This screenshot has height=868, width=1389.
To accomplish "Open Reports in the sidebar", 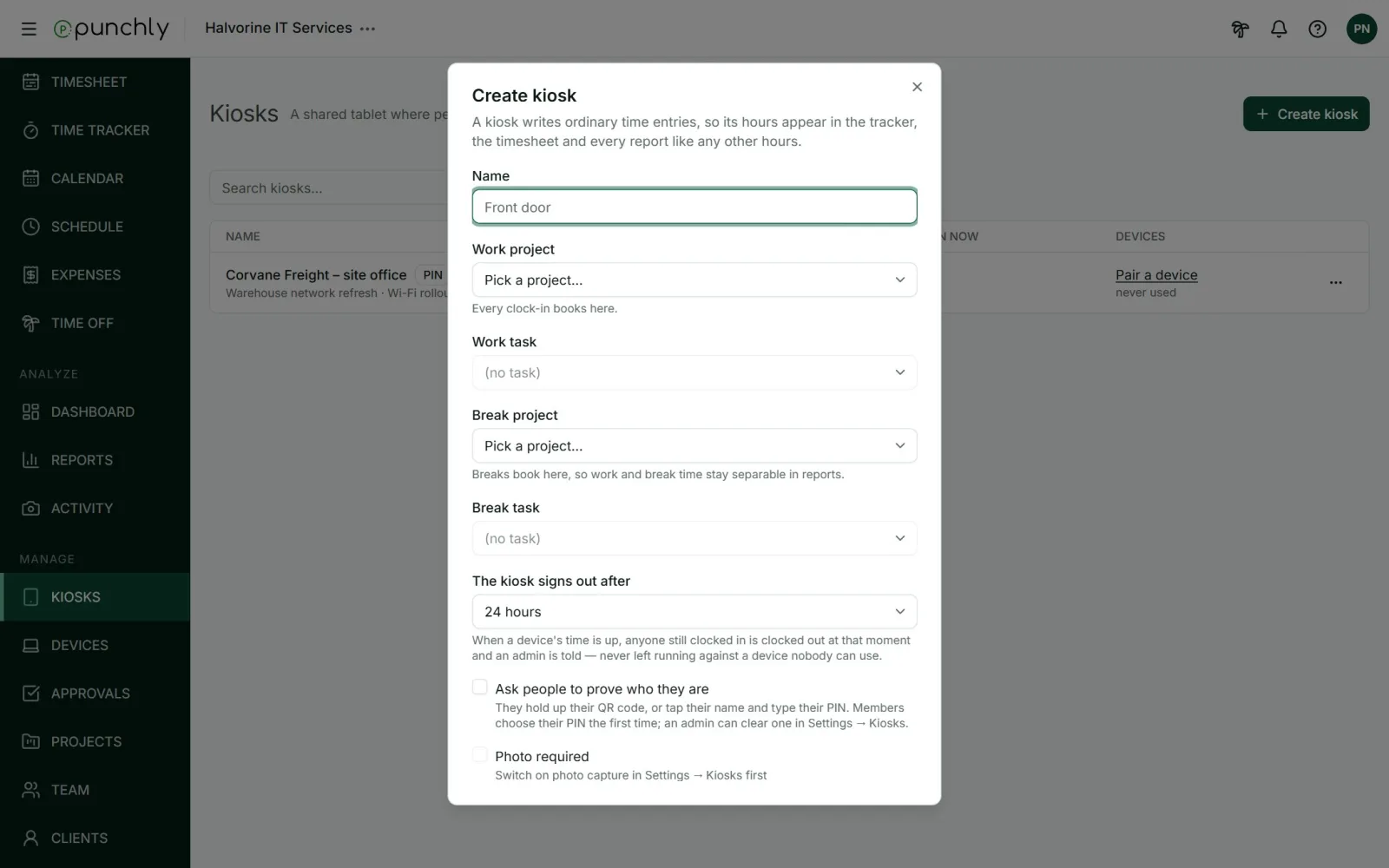I will [95, 460].
